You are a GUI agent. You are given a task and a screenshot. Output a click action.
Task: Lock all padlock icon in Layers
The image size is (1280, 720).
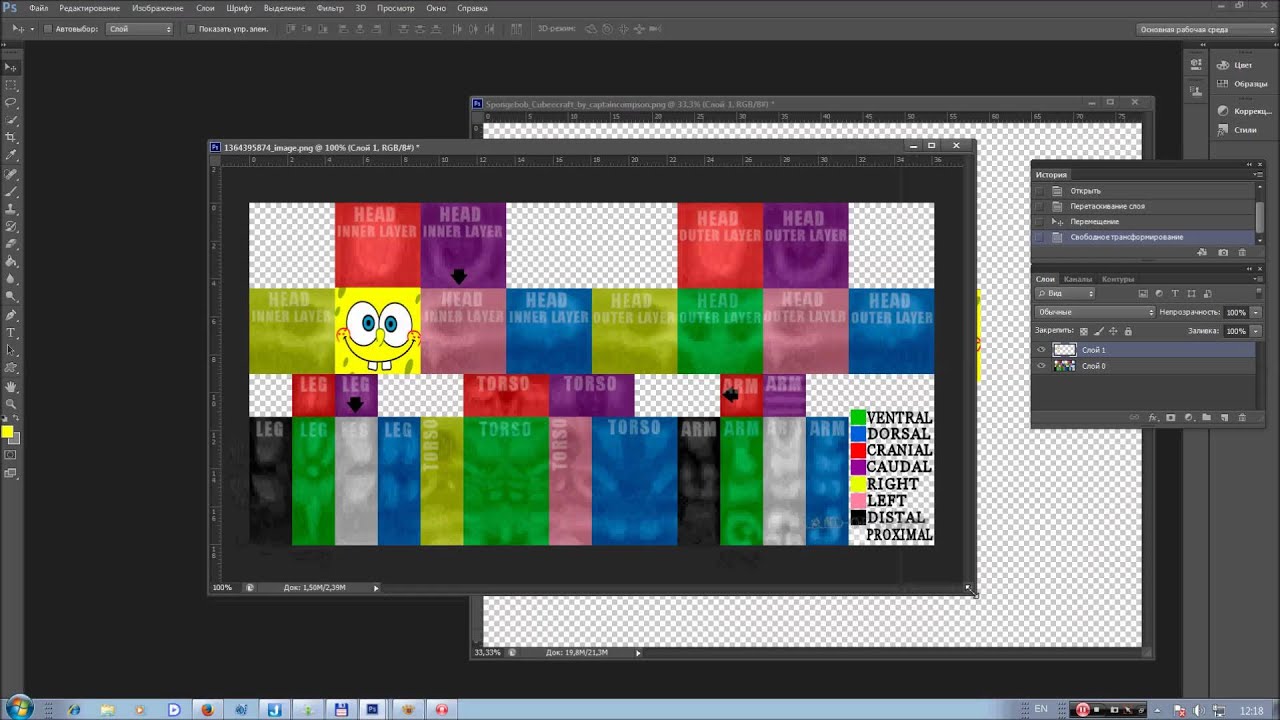[1128, 331]
